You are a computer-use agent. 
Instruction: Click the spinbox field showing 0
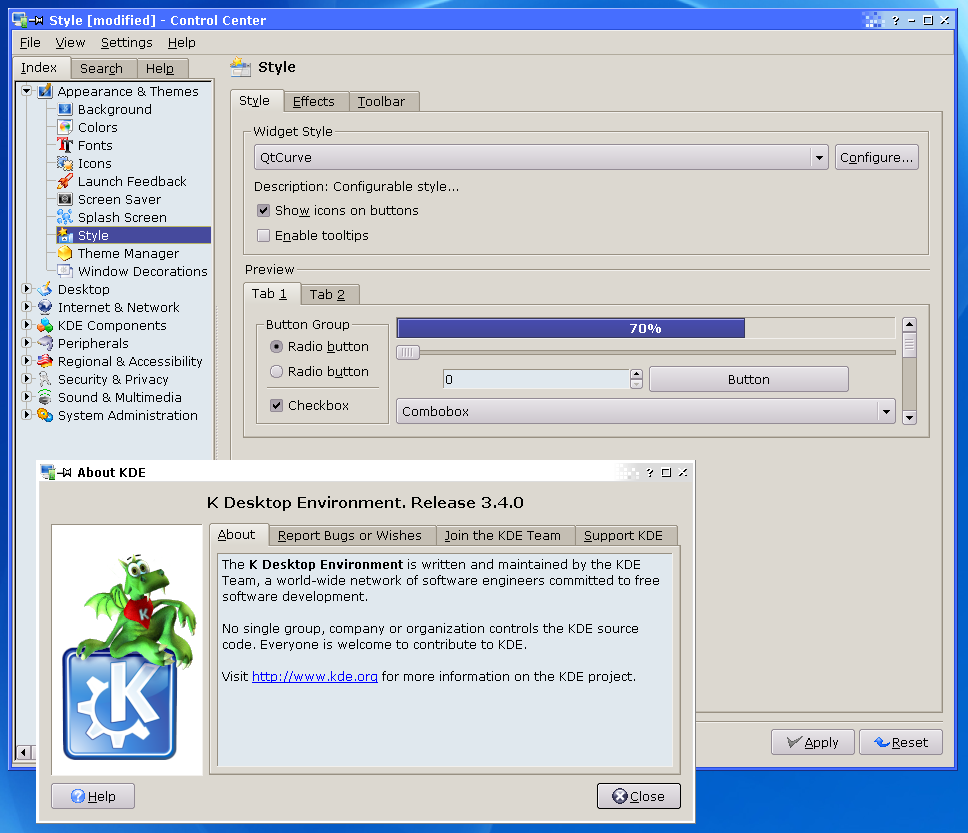point(536,379)
